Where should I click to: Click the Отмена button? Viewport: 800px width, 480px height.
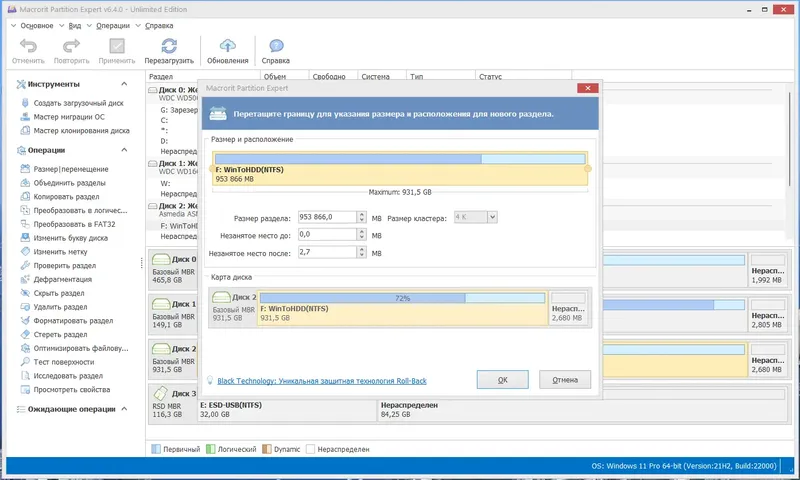(x=565, y=380)
